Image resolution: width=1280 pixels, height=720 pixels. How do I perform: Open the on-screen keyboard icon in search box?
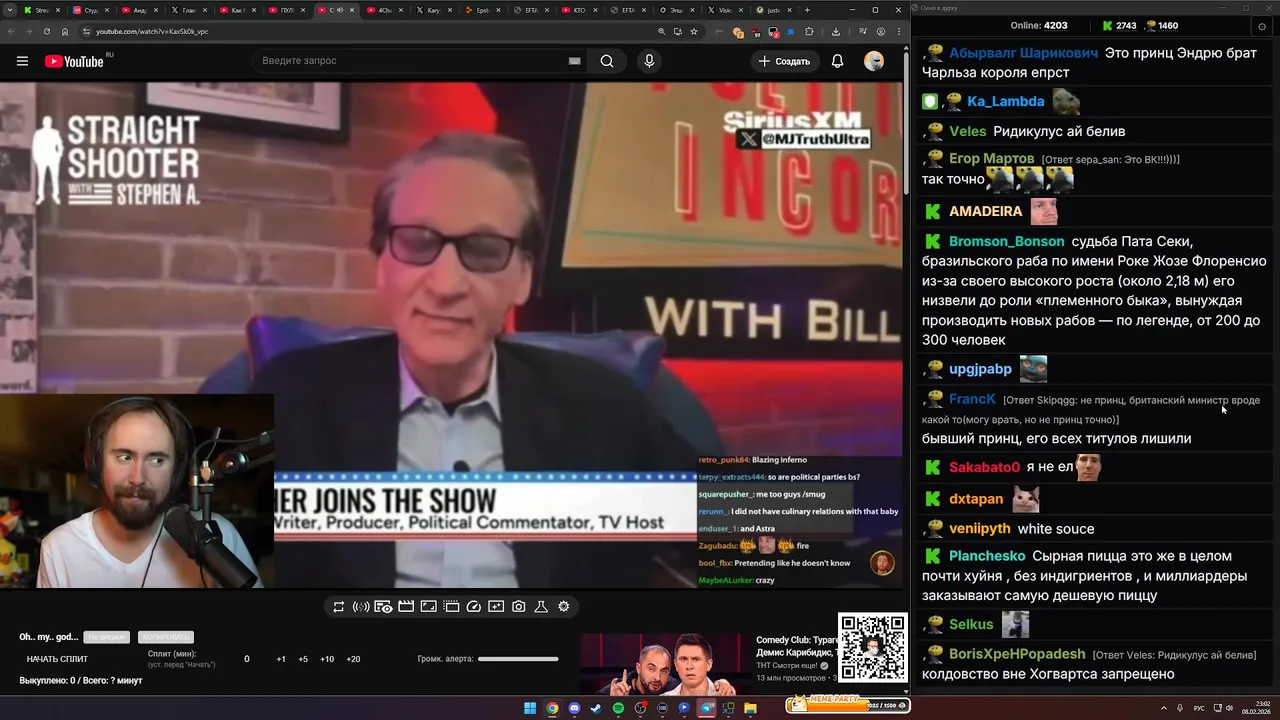[574, 61]
